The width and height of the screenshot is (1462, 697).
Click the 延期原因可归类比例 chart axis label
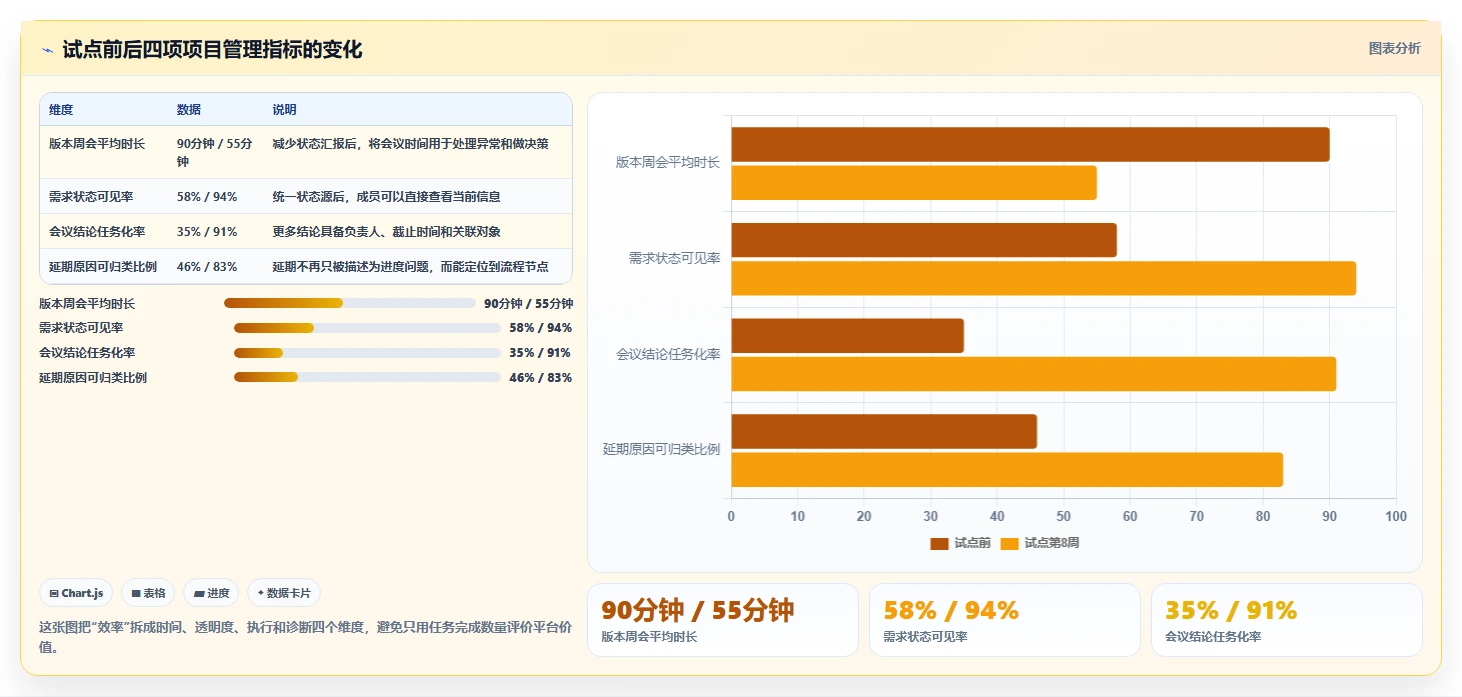[661, 449]
